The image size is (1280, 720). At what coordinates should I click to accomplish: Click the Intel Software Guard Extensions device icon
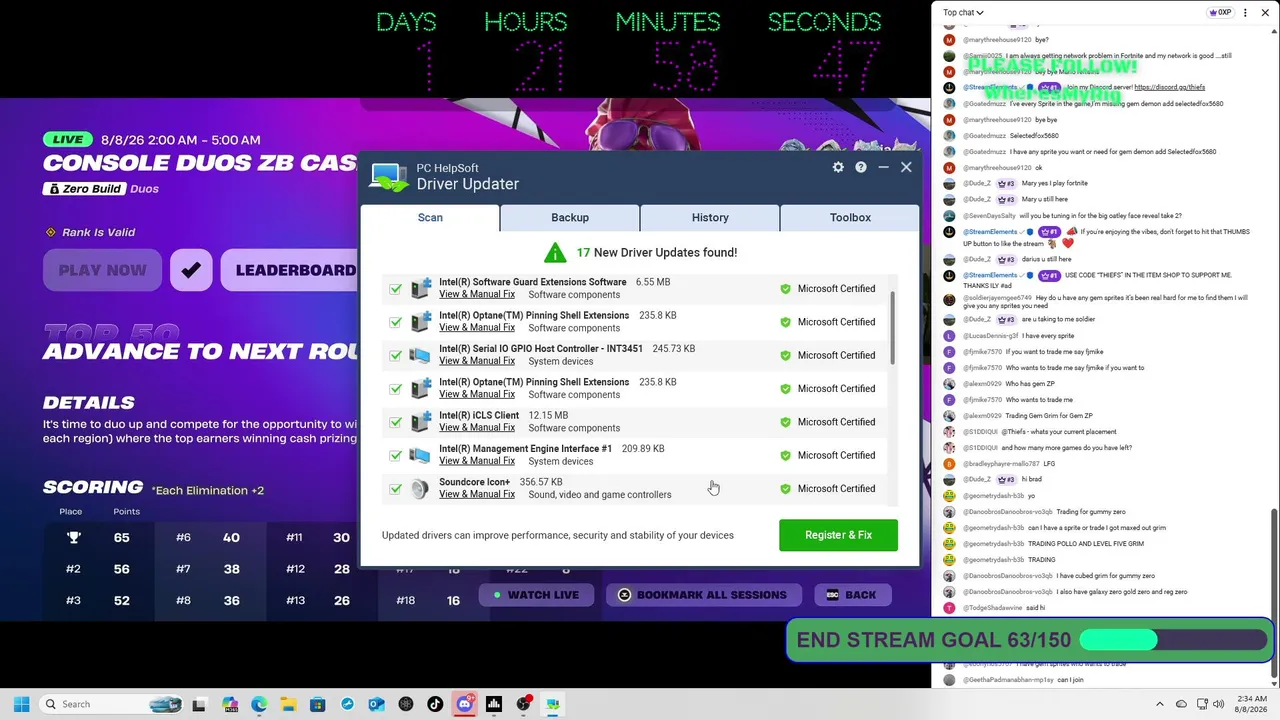coord(420,288)
